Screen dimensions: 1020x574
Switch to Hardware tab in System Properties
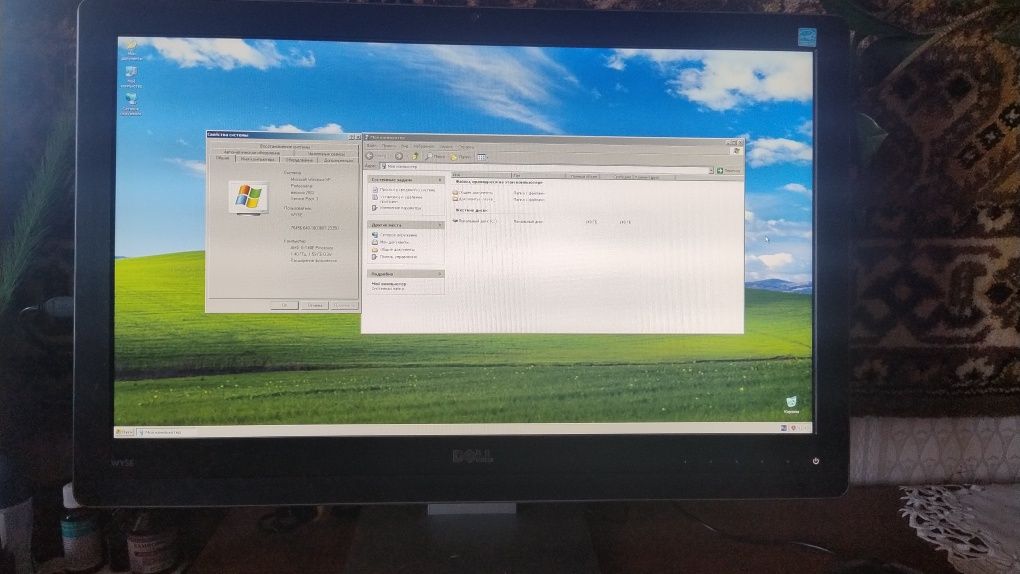(x=299, y=159)
